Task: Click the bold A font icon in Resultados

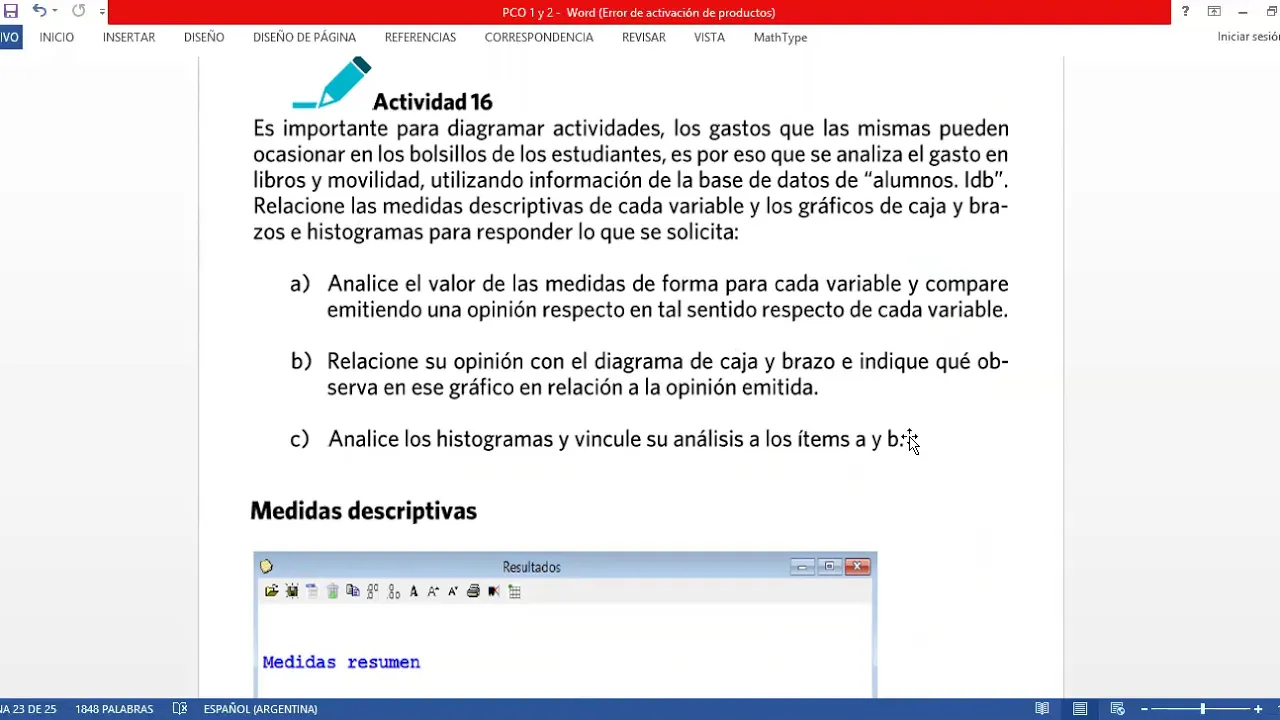Action: 414,591
